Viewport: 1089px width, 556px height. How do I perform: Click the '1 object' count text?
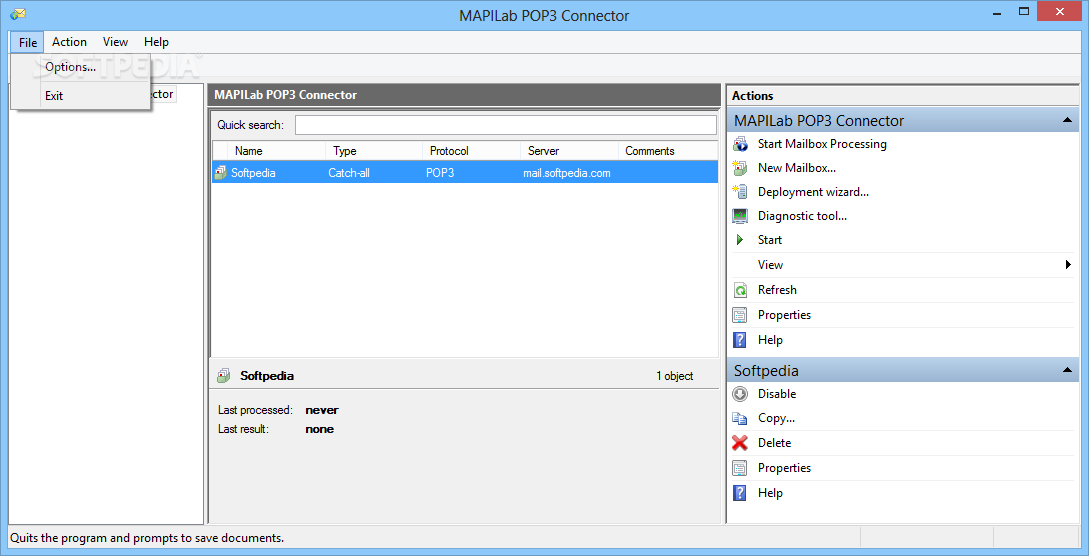click(x=674, y=376)
